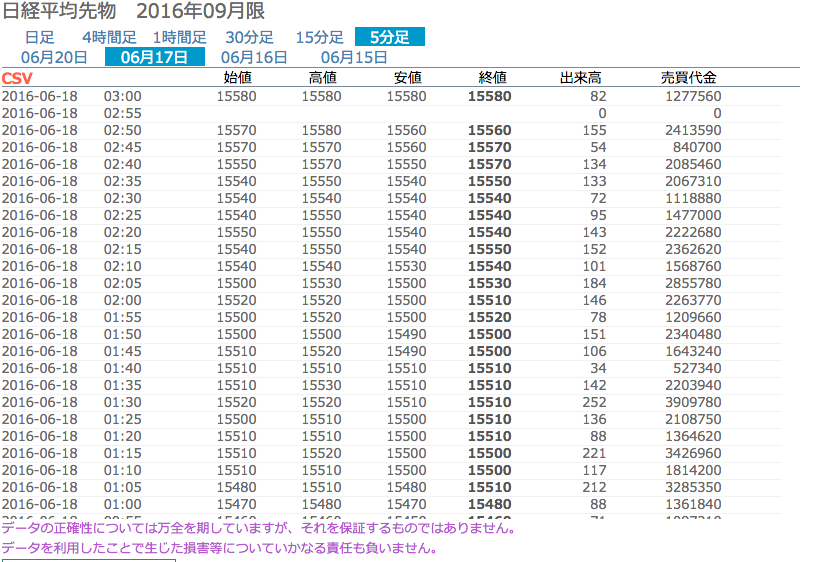Click trading value 3285350
This screenshot has height=562, width=818.
693,487
